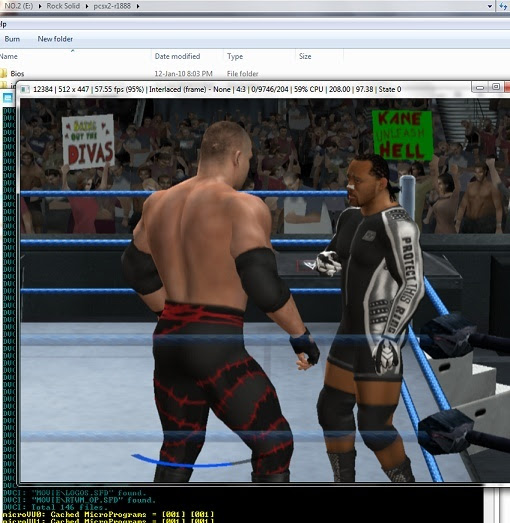Sort by the Type column header

pos(235,56)
